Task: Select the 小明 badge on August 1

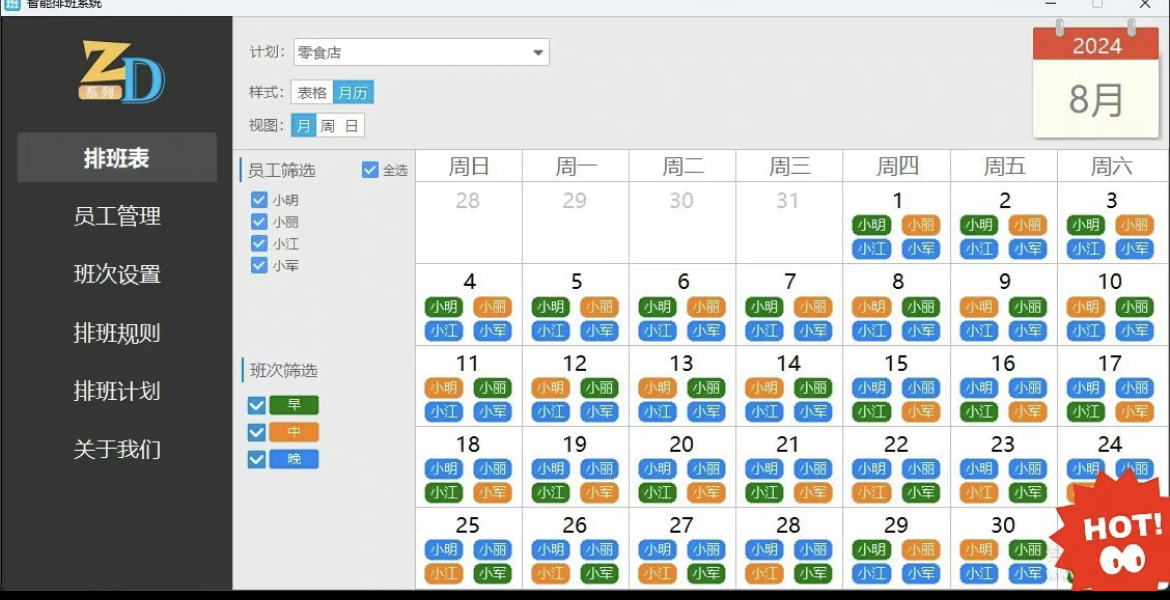Action: [872, 224]
